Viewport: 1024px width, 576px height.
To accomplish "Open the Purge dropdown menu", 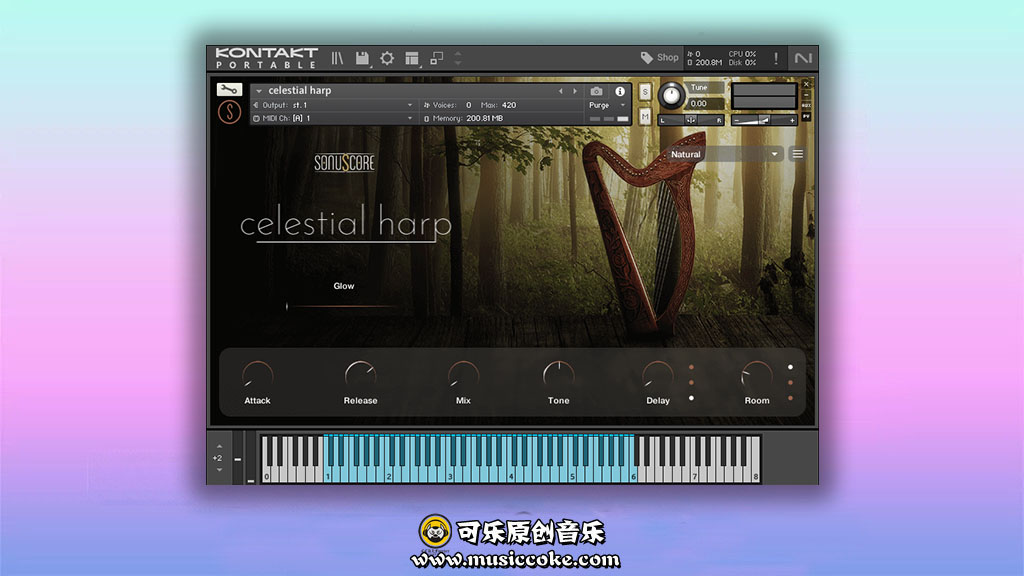I will pyautogui.click(x=607, y=105).
